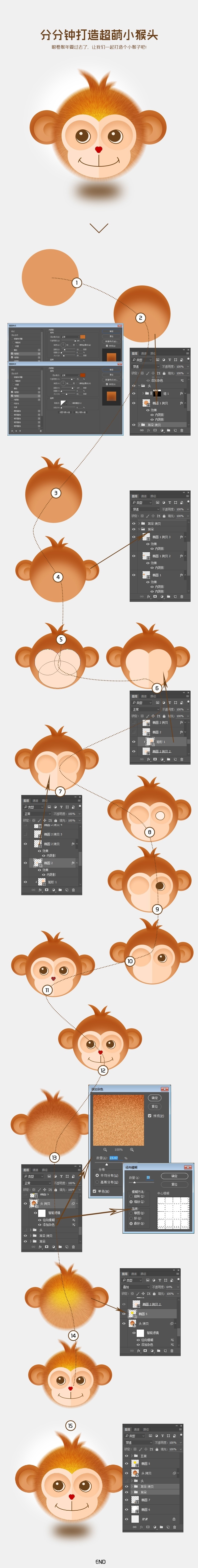The width and height of the screenshot is (198, 1568).
Task: Collapse effects of 椭圆 1 拷贝 3 layer
Action: pyautogui.click(x=185, y=537)
